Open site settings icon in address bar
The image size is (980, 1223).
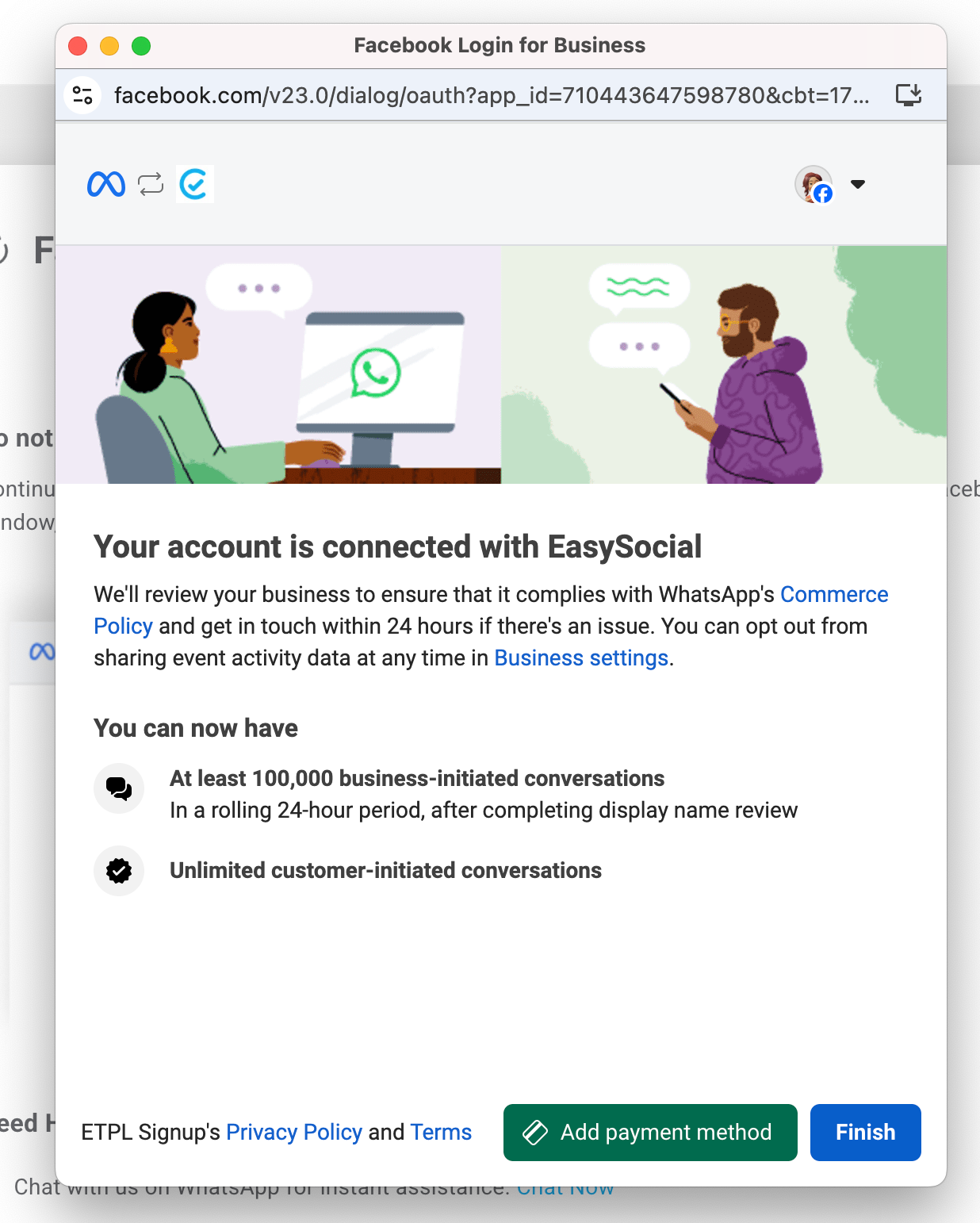82,95
